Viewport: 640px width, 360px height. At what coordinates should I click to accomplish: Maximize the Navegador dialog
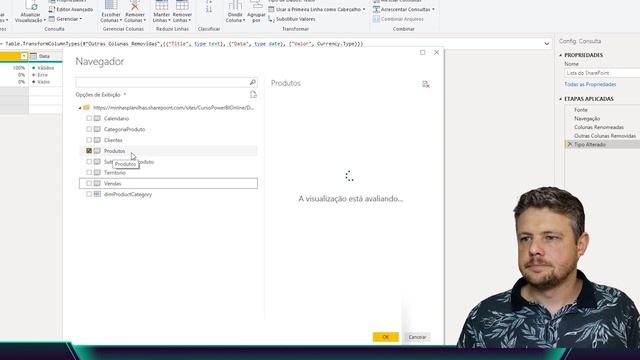click(422, 52)
